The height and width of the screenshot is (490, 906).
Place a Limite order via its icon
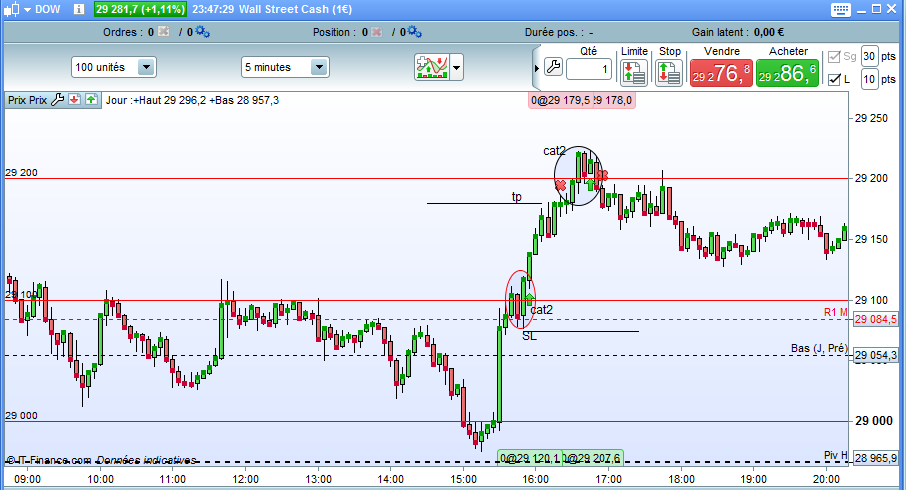(633, 73)
